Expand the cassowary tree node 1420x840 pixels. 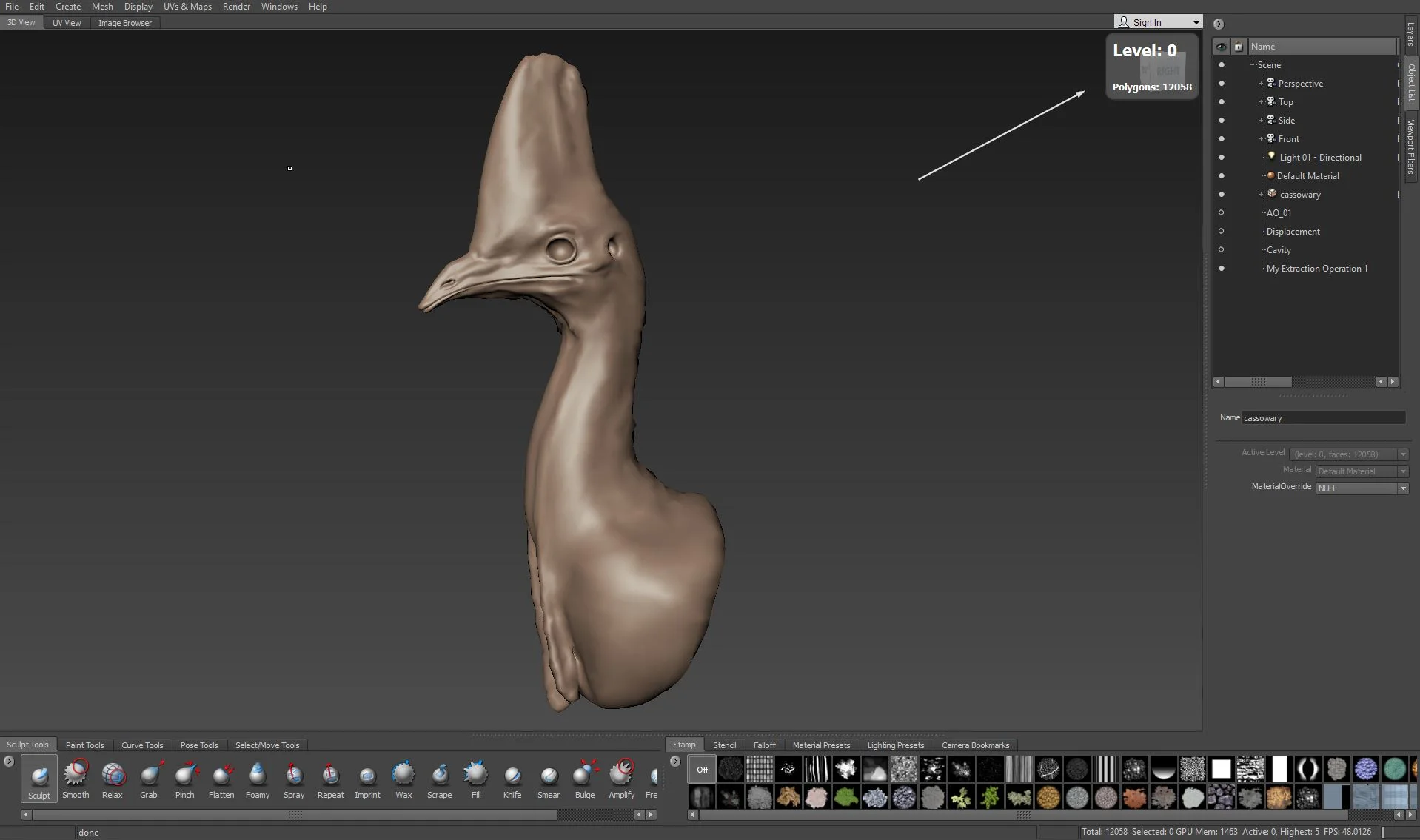coord(1261,195)
